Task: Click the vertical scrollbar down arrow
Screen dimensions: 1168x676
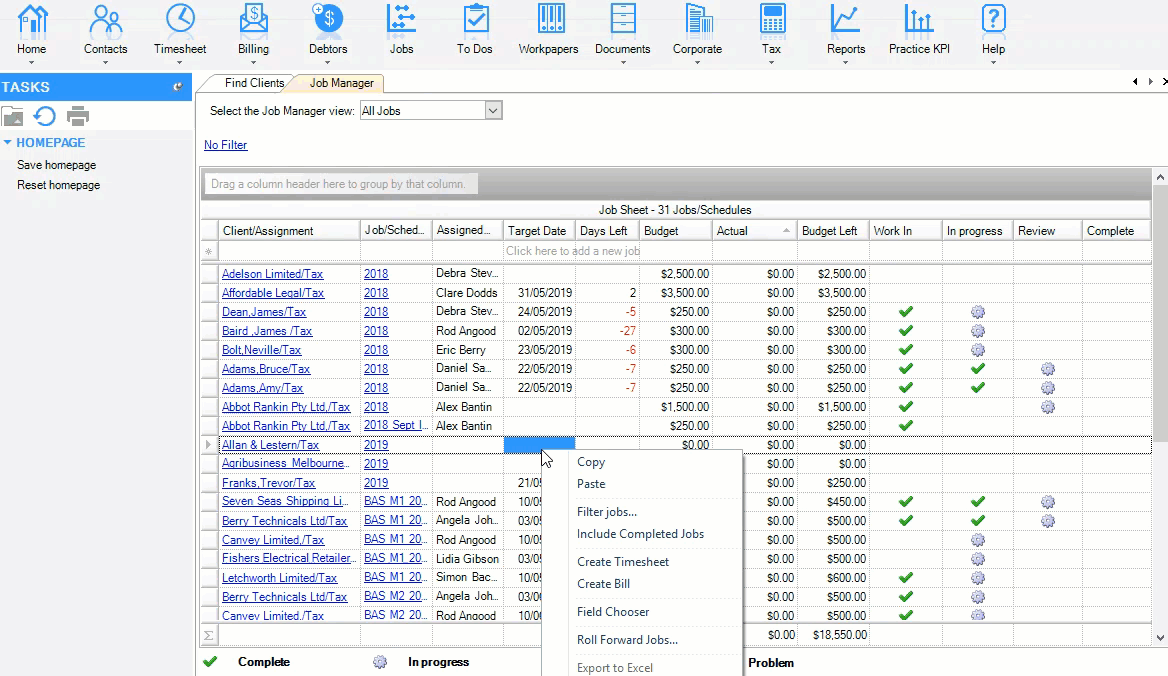Action: point(1160,638)
